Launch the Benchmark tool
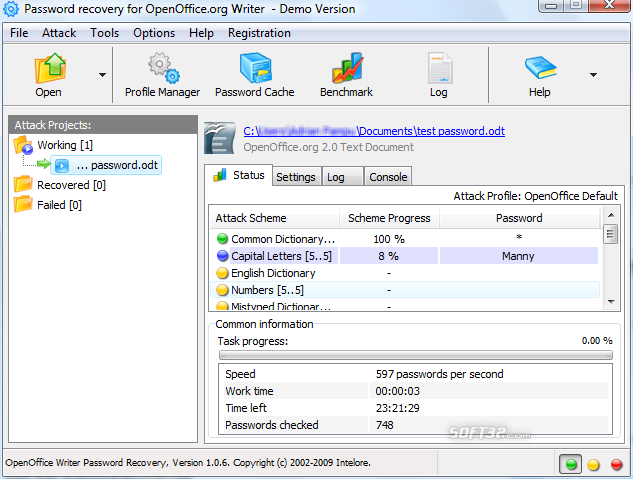The image size is (633, 479). point(346,75)
